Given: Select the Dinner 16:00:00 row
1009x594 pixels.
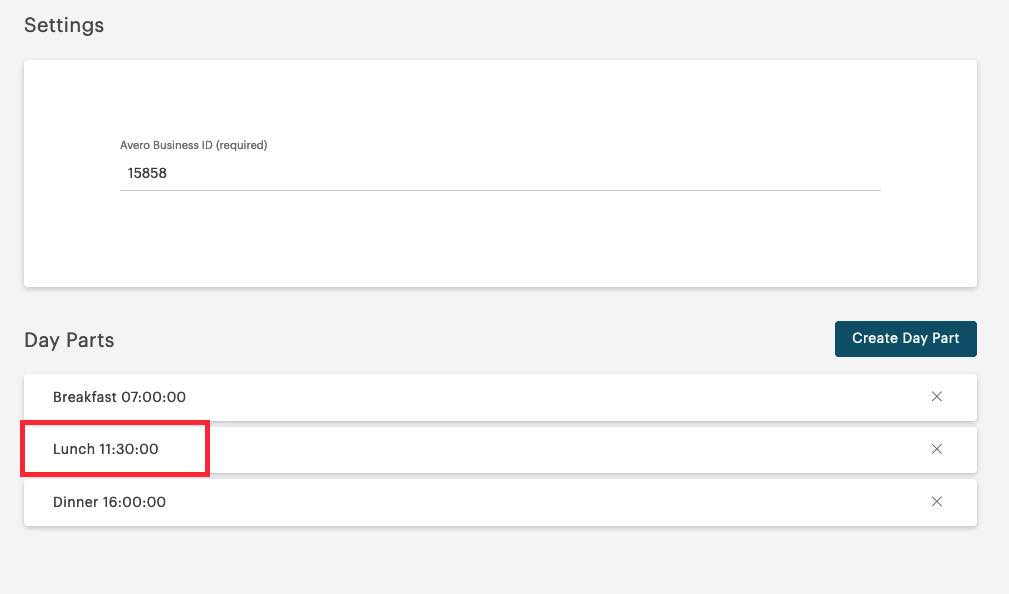Looking at the screenshot, I should pos(110,501).
